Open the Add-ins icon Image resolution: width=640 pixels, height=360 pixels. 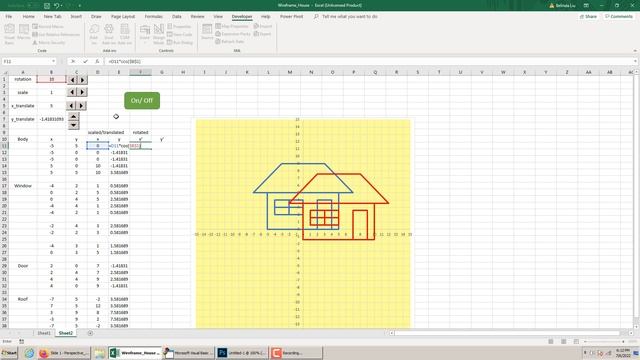(x=94, y=33)
